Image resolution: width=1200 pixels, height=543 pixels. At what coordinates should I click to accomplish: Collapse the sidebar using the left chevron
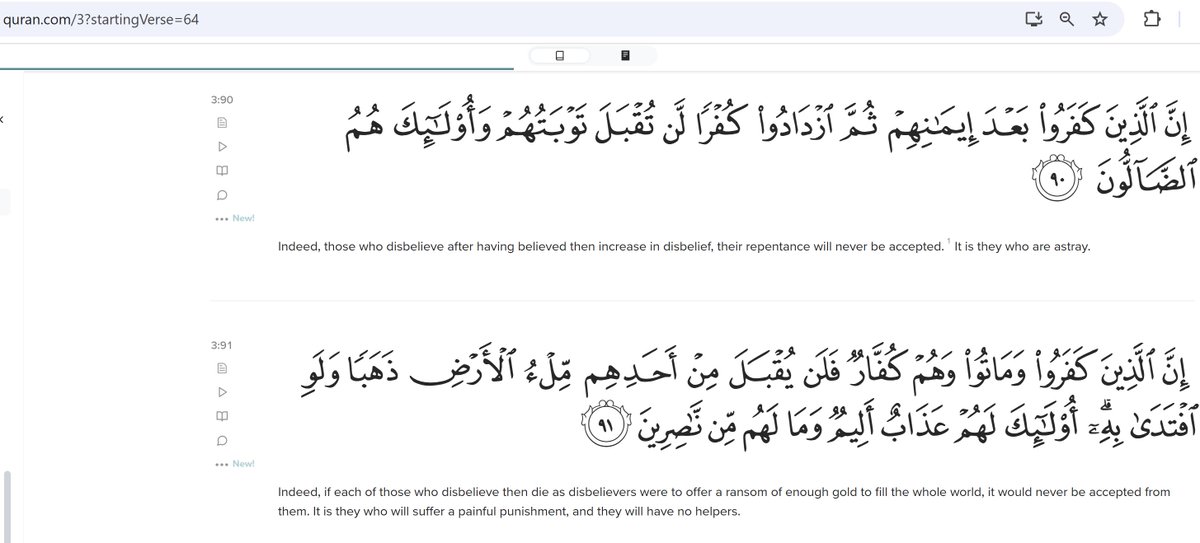[x=2, y=119]
